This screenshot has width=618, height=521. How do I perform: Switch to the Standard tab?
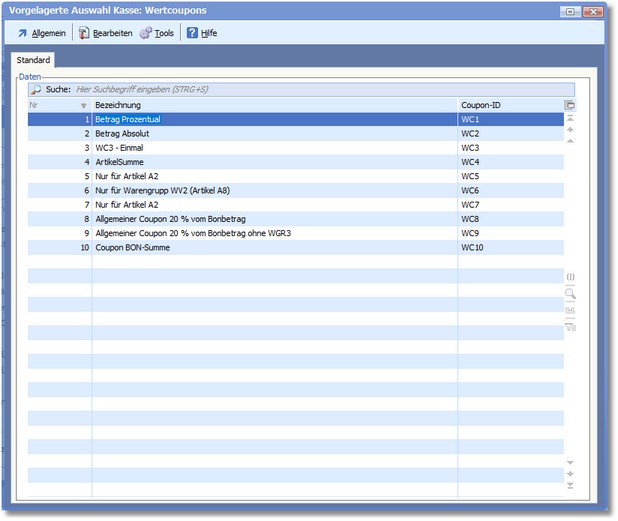pyautogui.click(x=33, y=61)
